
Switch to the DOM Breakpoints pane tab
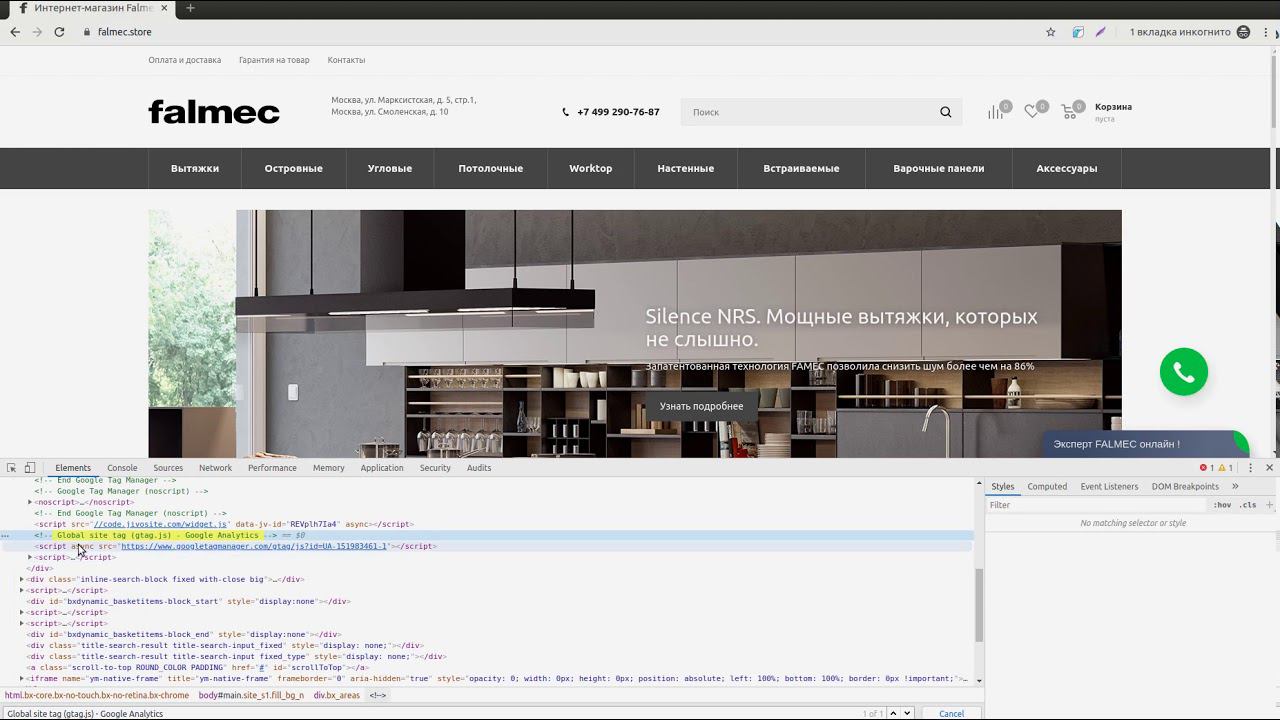[x=1185, y=487]
